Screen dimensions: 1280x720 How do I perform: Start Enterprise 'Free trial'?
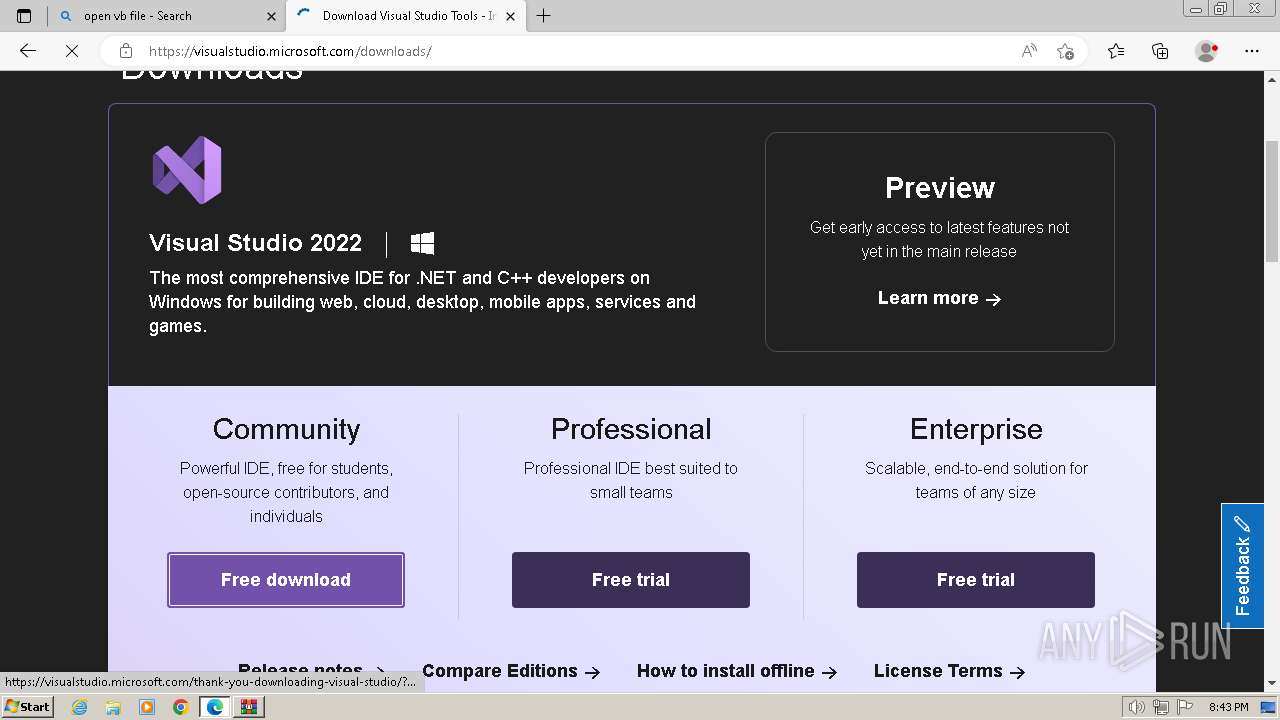coord(976,580)
